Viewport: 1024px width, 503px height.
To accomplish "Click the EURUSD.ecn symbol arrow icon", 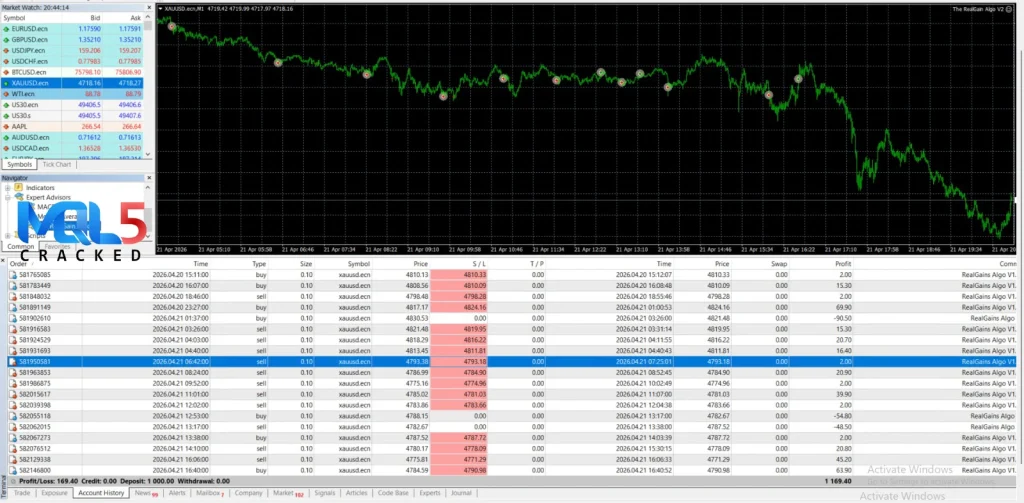I will 6,29.
